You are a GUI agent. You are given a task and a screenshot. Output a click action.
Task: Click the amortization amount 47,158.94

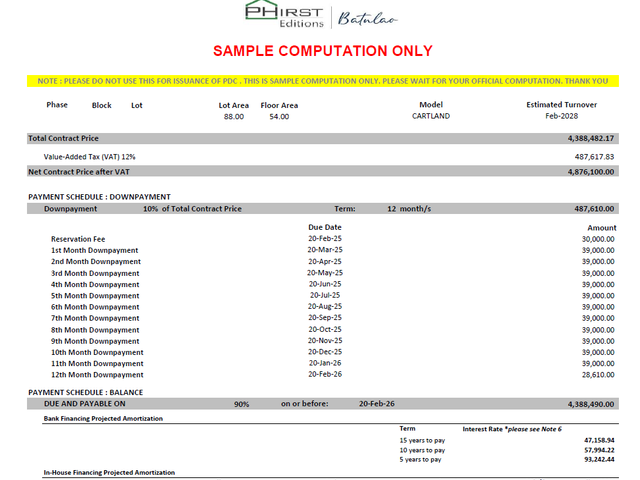tap(599, 440)
